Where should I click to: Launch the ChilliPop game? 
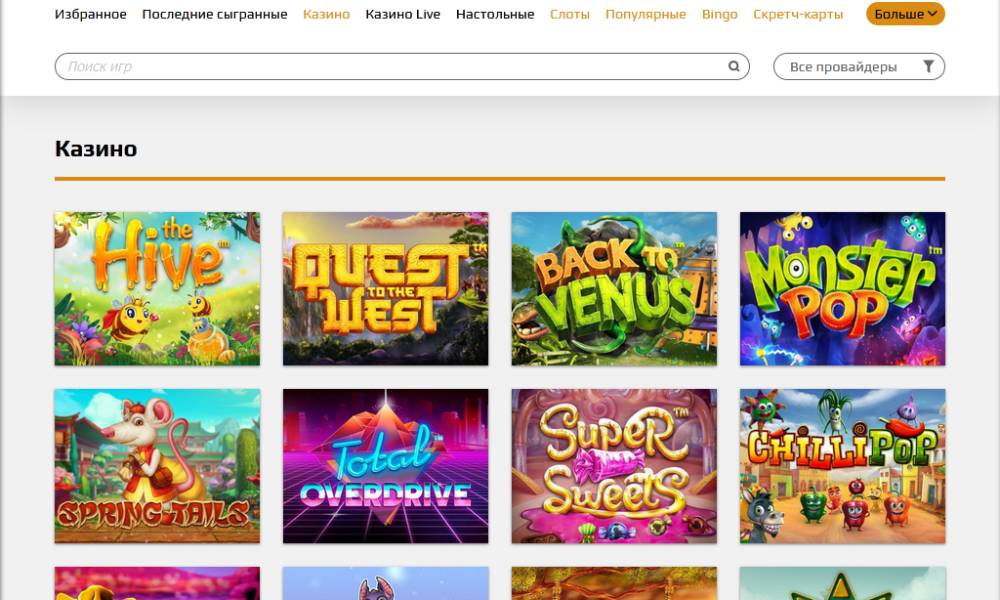tap(842, 466)
